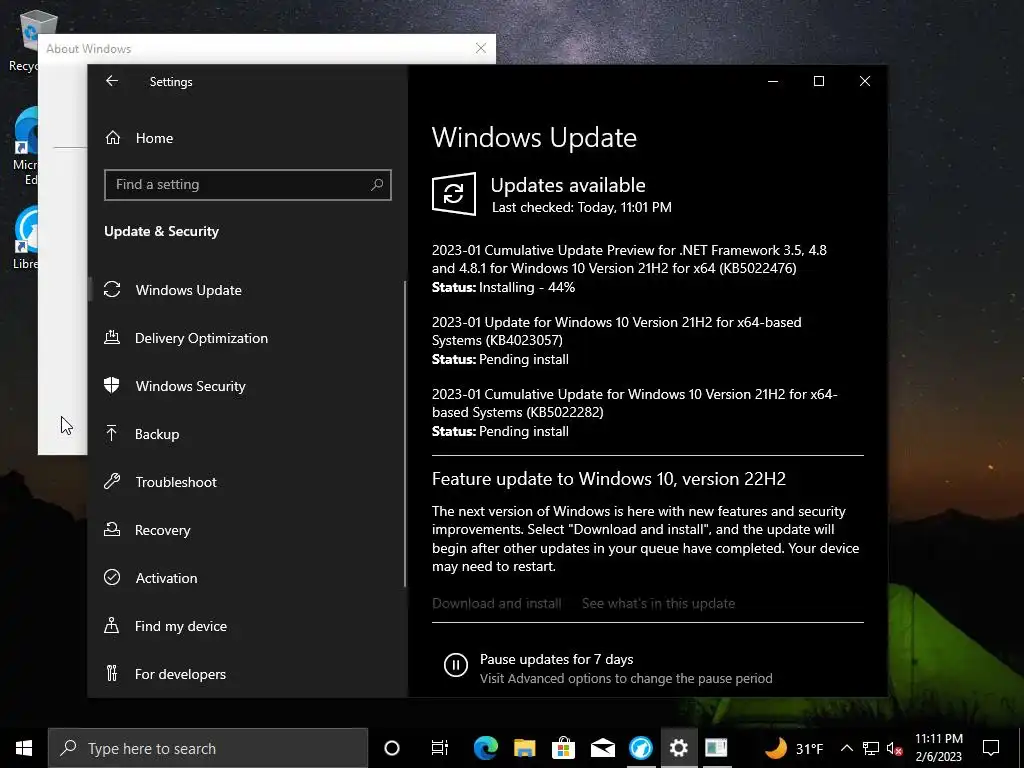Open File Explorer from the taskbar
Image resolution: width=1024 pixels, height=768 pixels.
pyautogui.click(x=524, y=748)
